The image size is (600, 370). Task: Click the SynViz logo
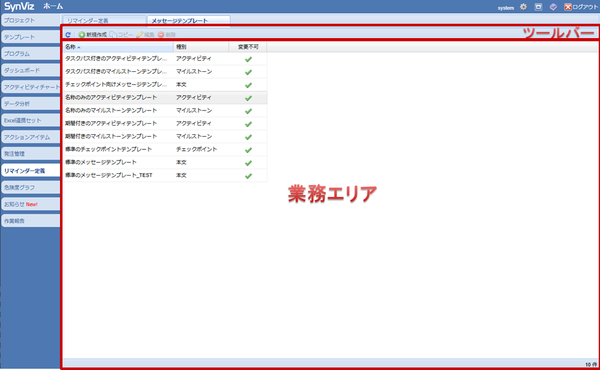tap(19, 7)
